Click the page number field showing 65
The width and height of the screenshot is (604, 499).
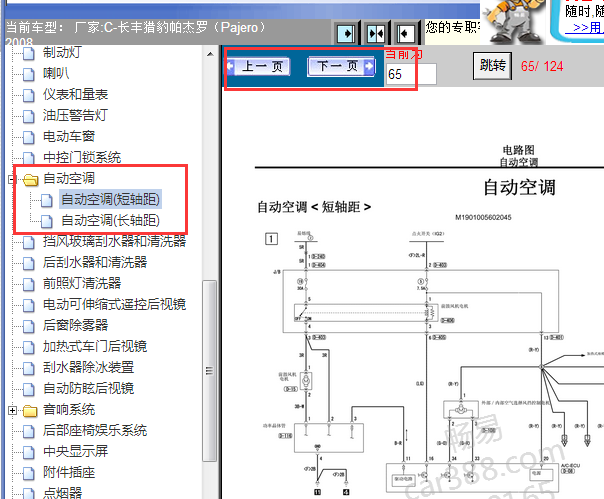tap(411, 74)
